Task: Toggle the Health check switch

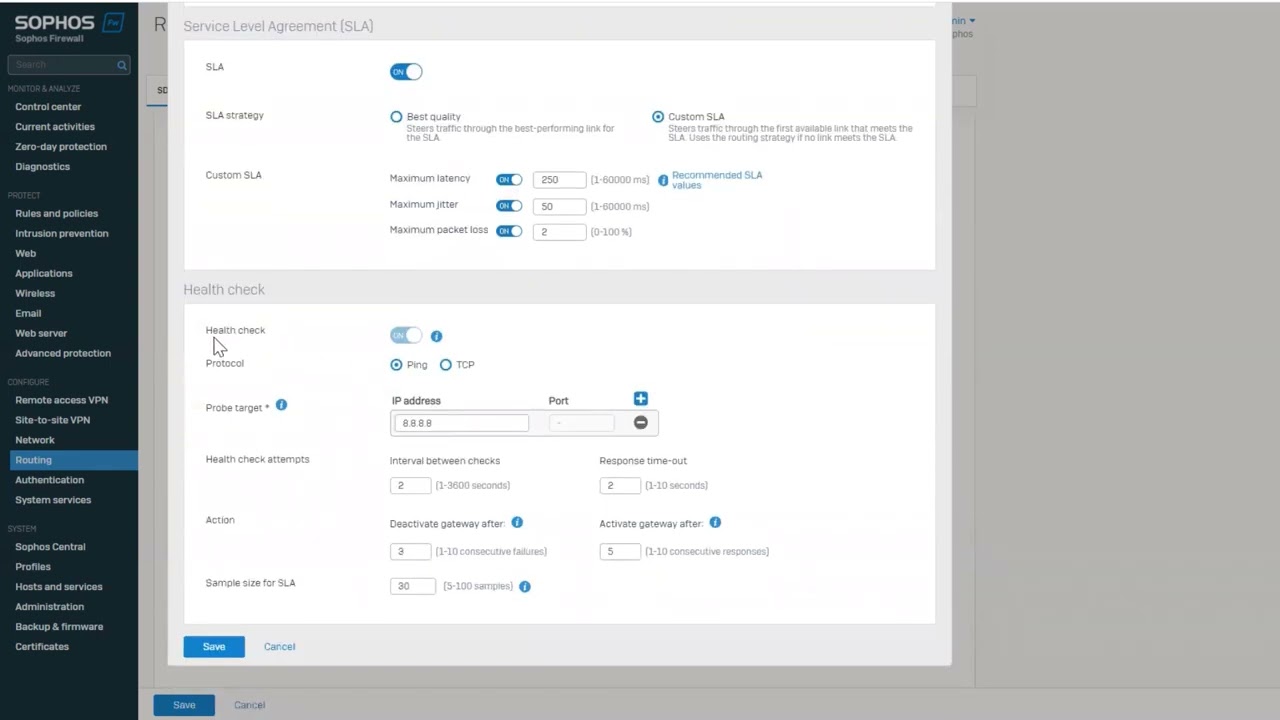Action: pos(406,336)
